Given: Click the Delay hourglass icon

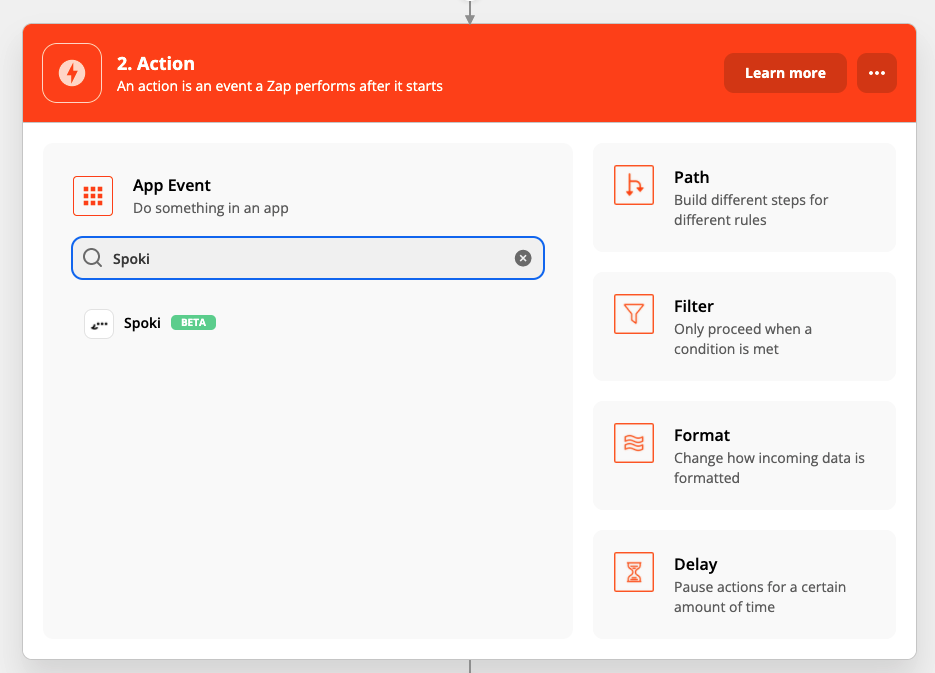Looking at the screenshot, I should coord(633,573).
